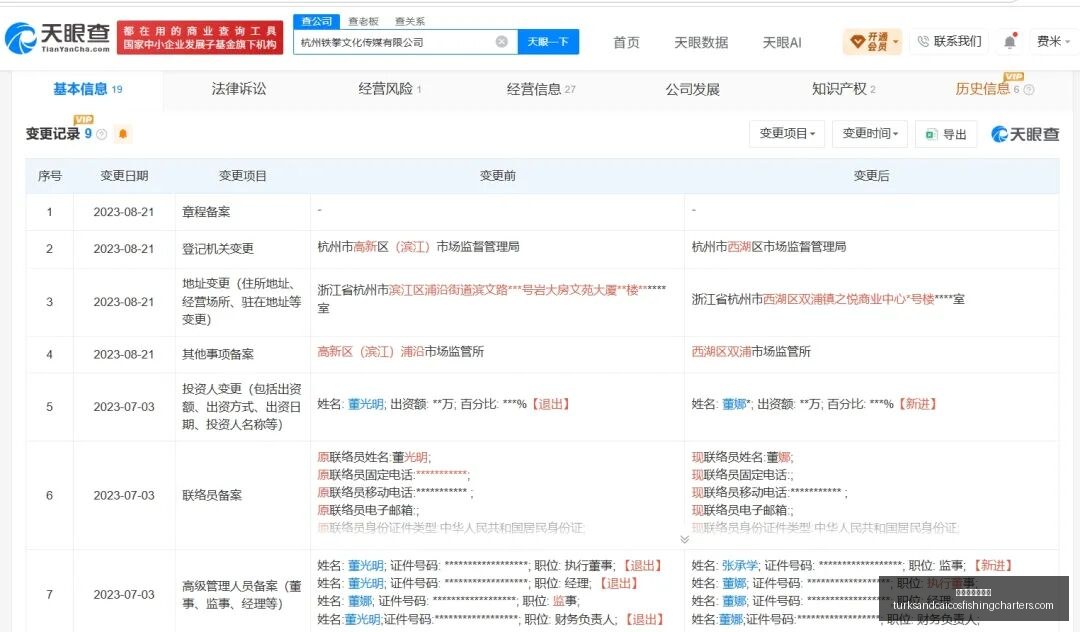
Task: Click the 变更日期 column header
Action: tap(124, 176)
